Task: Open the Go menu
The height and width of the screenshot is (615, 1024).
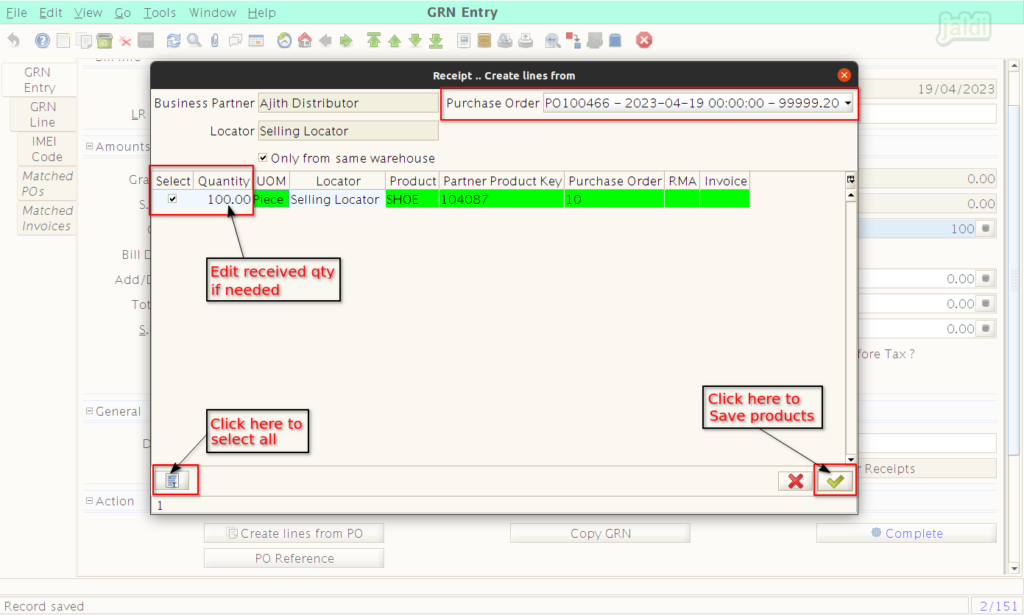Action: coord(122,12)
